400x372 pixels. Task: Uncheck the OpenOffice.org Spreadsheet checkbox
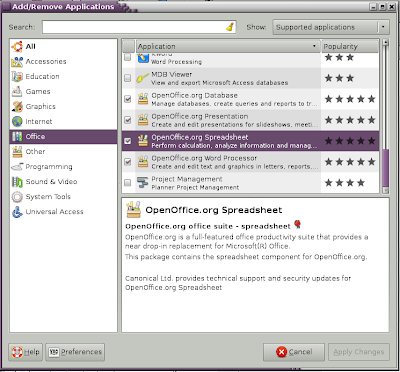click(128, 141)
